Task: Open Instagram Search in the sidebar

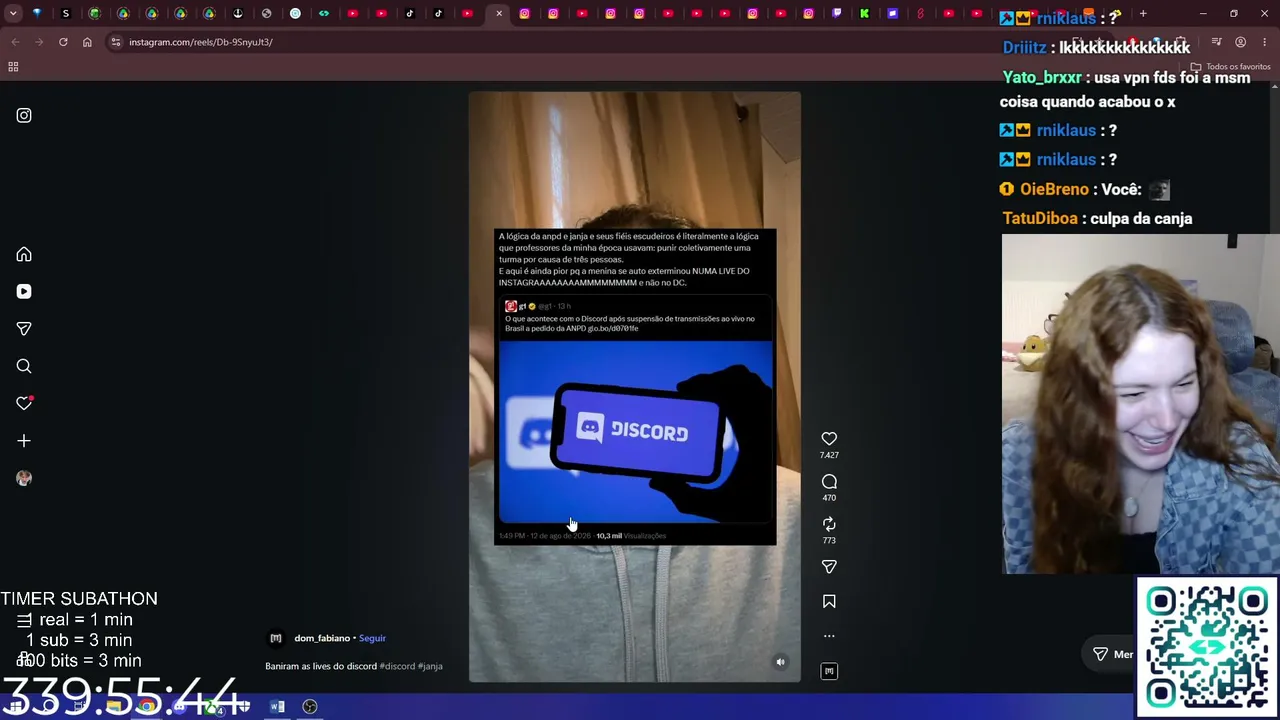Action: tap(24, 366)
